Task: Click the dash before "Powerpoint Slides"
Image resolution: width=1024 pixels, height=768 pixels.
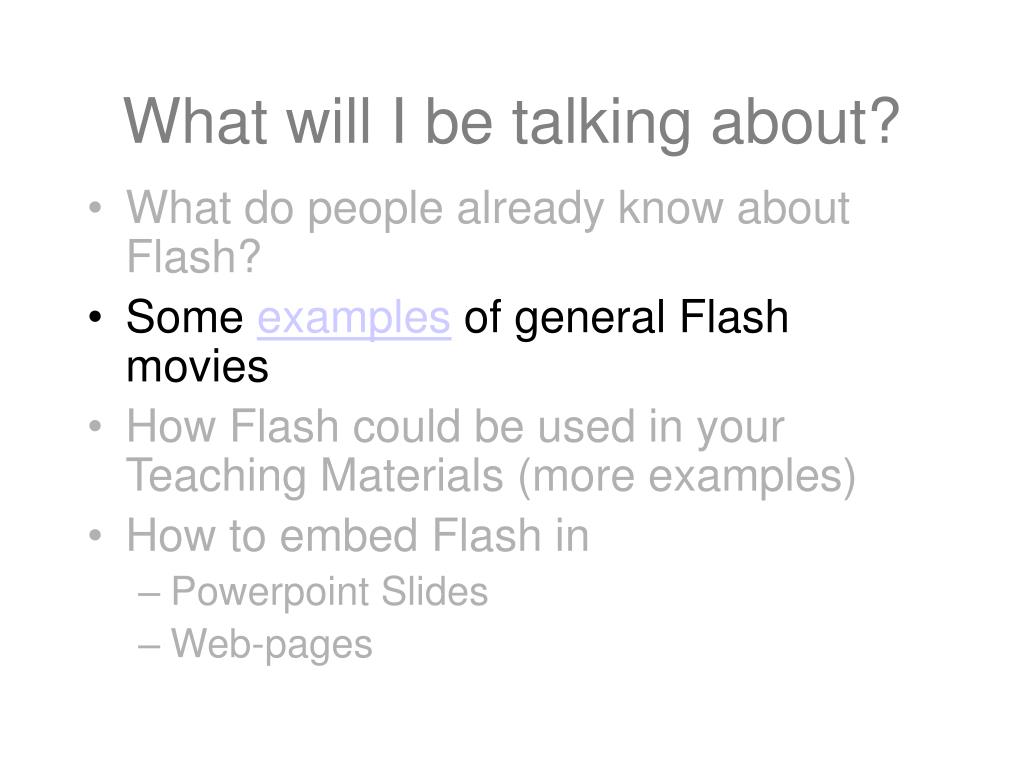Action: [x=149, y=594]
